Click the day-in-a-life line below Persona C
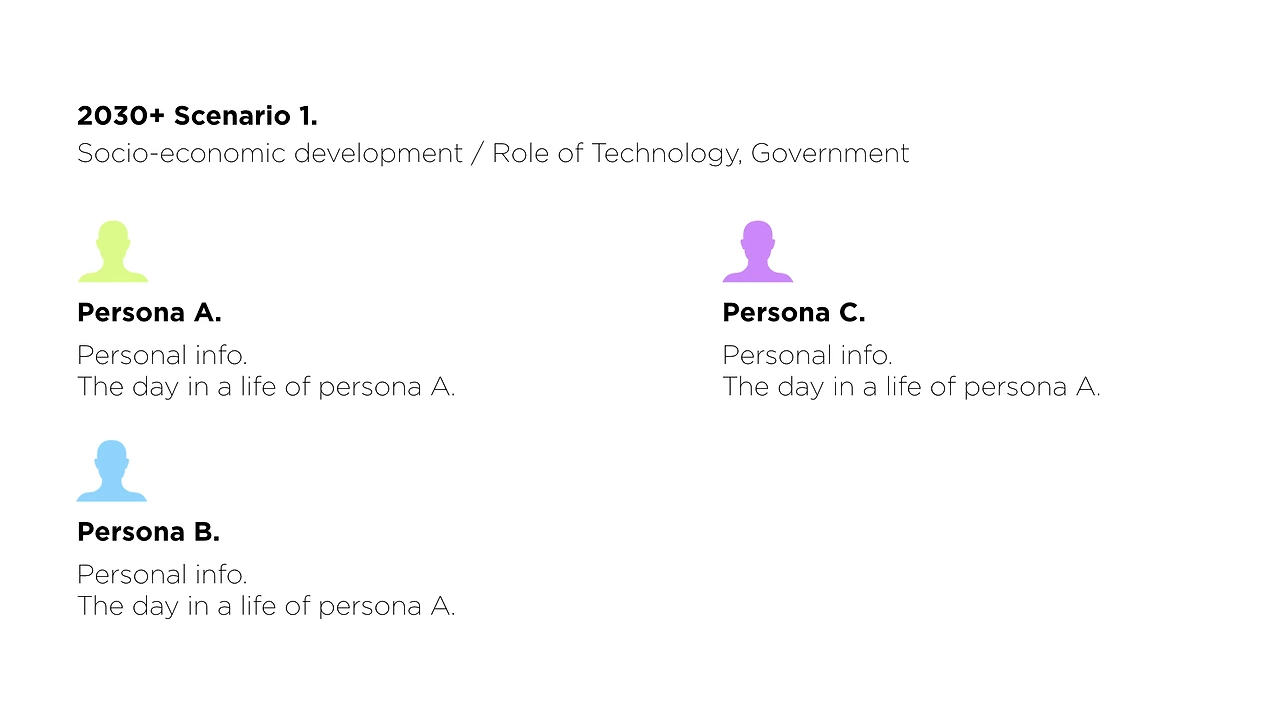The image size is (1280, 720). (911, 387)
